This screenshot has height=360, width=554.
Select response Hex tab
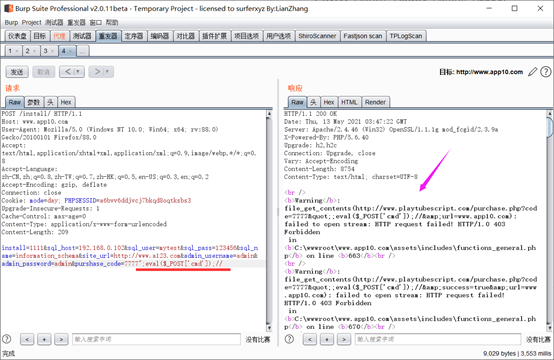(x=329, y=102)
